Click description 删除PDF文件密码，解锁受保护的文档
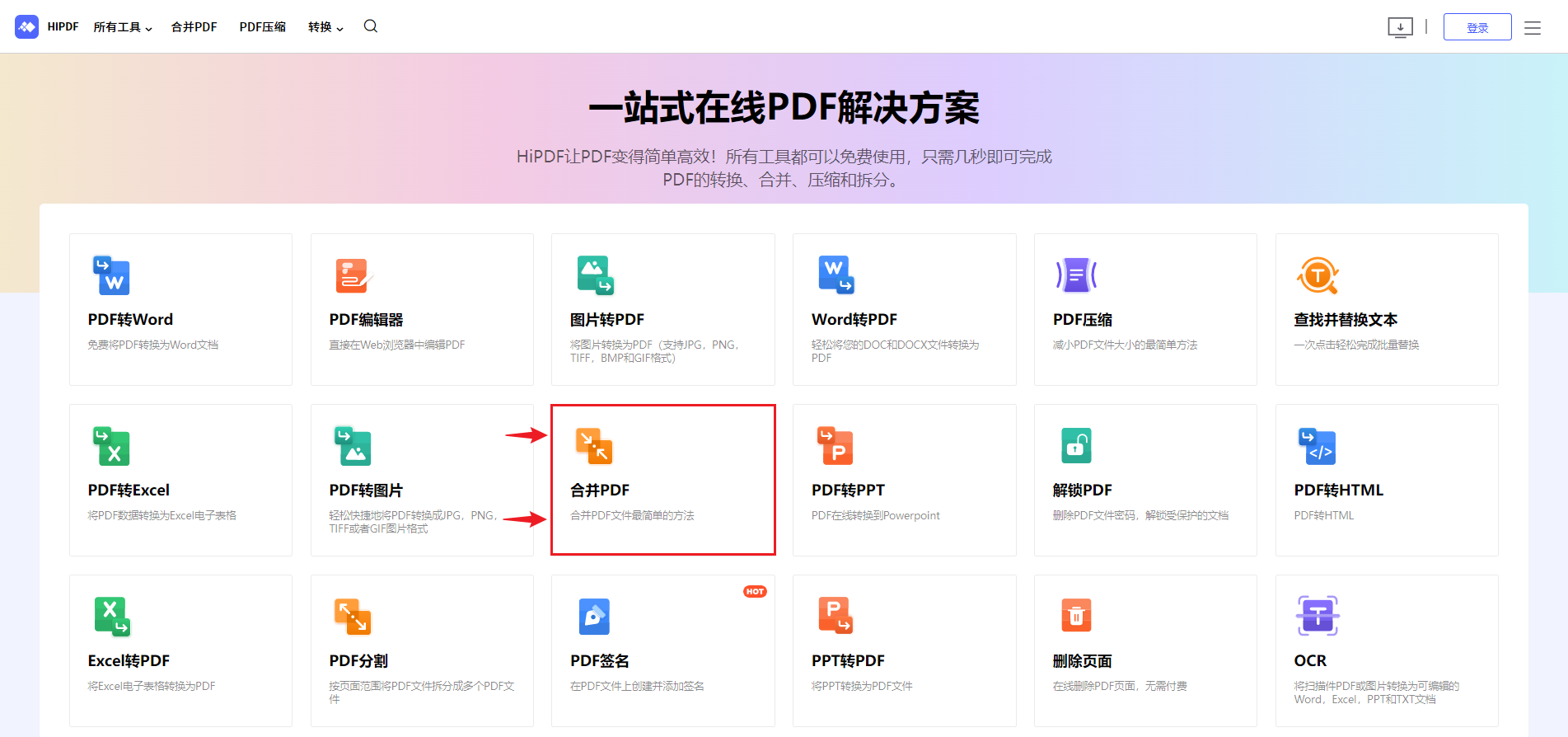Image resolution: width=1568 pixels, height=737 pixels. pyautogui.click(x=1140, y=515)
